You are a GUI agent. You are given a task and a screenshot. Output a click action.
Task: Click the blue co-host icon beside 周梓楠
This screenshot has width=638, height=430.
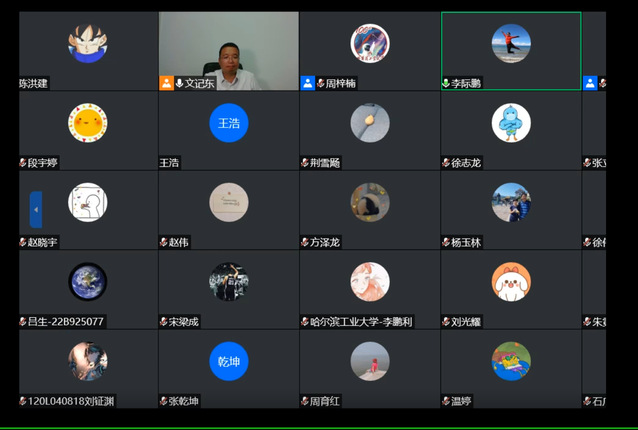308,83
